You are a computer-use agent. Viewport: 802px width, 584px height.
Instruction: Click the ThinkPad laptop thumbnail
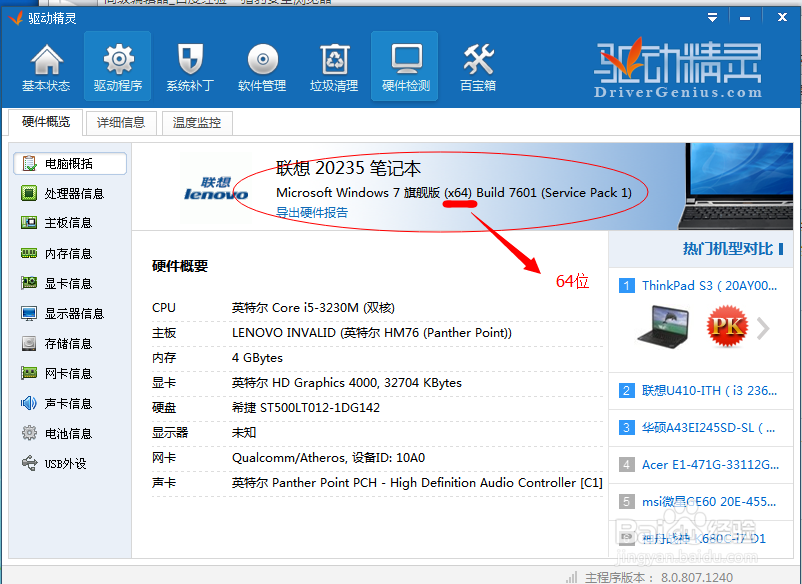(663, 327)
